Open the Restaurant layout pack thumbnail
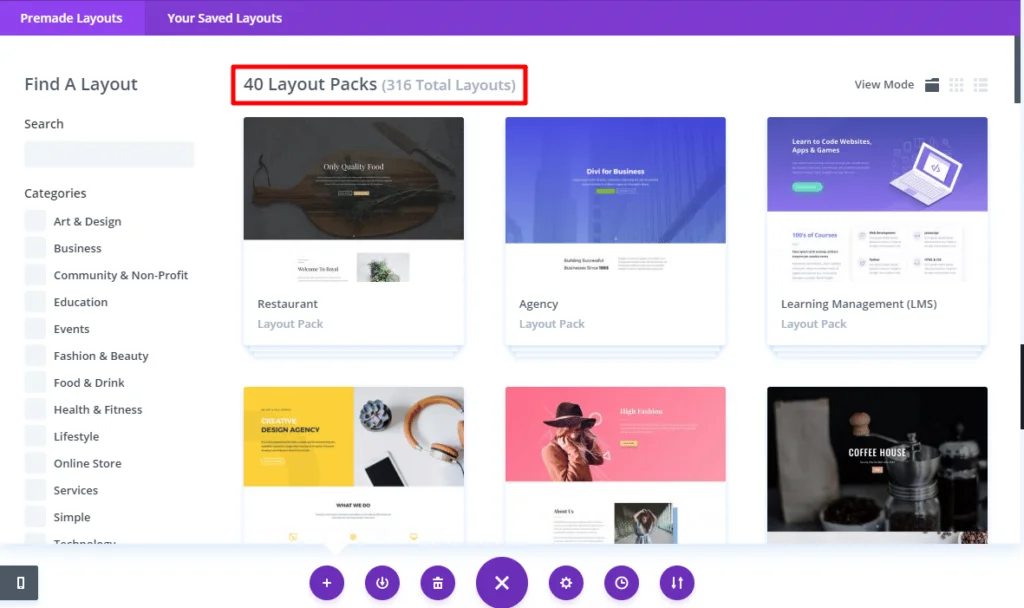This screenshot has height=608, width=1024. pyautogui.click(x=353, y=199)
